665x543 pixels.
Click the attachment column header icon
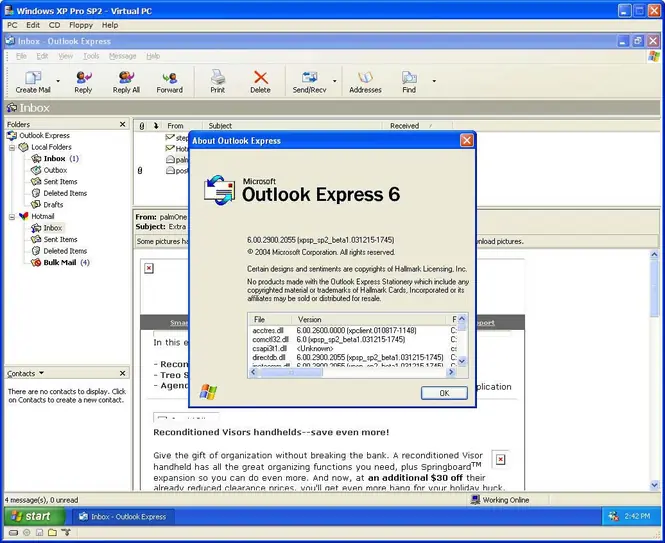pos(142,126)
